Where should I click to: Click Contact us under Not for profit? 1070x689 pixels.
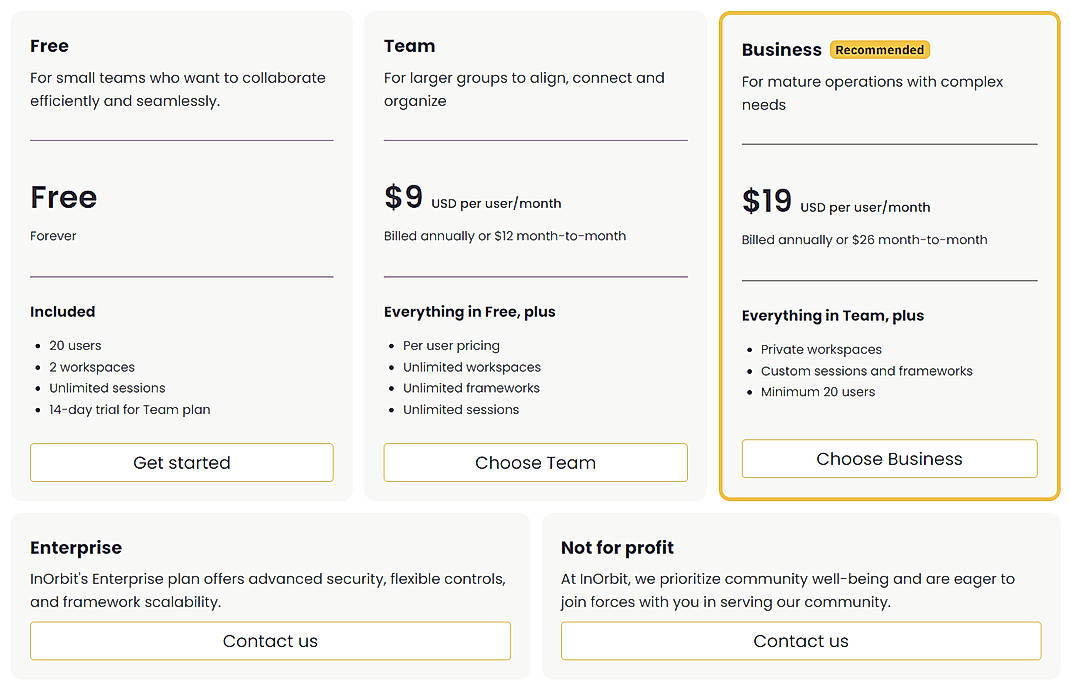[x=801, y=641]
